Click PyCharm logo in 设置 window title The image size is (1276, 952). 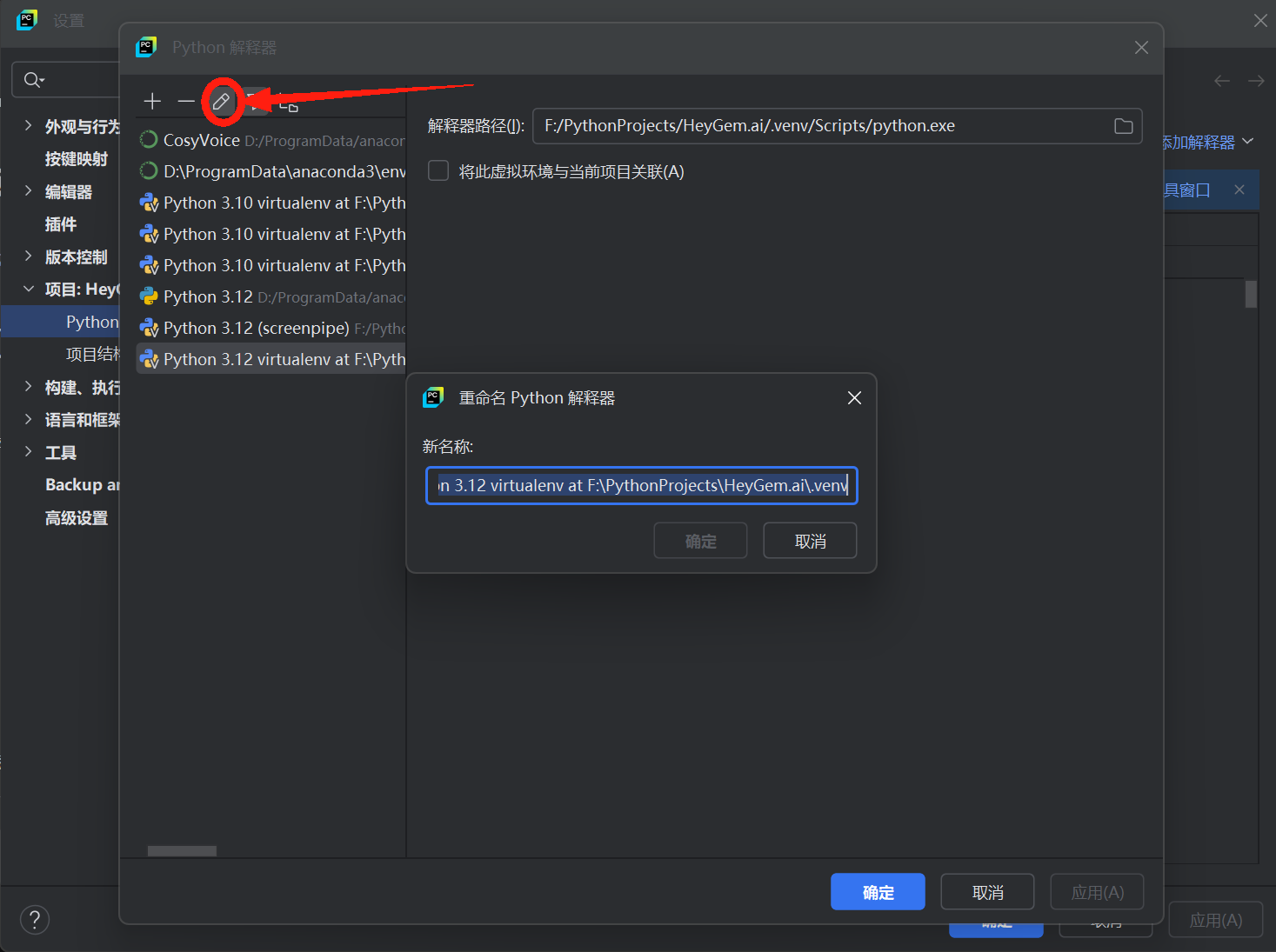coord(27,20)
